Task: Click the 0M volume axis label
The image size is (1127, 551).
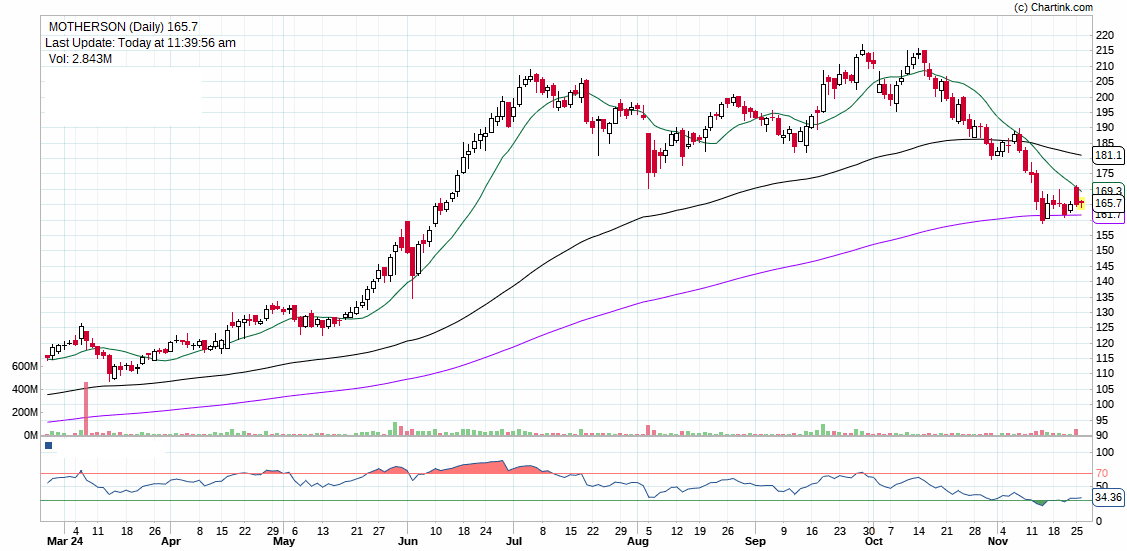Action: 29,435
